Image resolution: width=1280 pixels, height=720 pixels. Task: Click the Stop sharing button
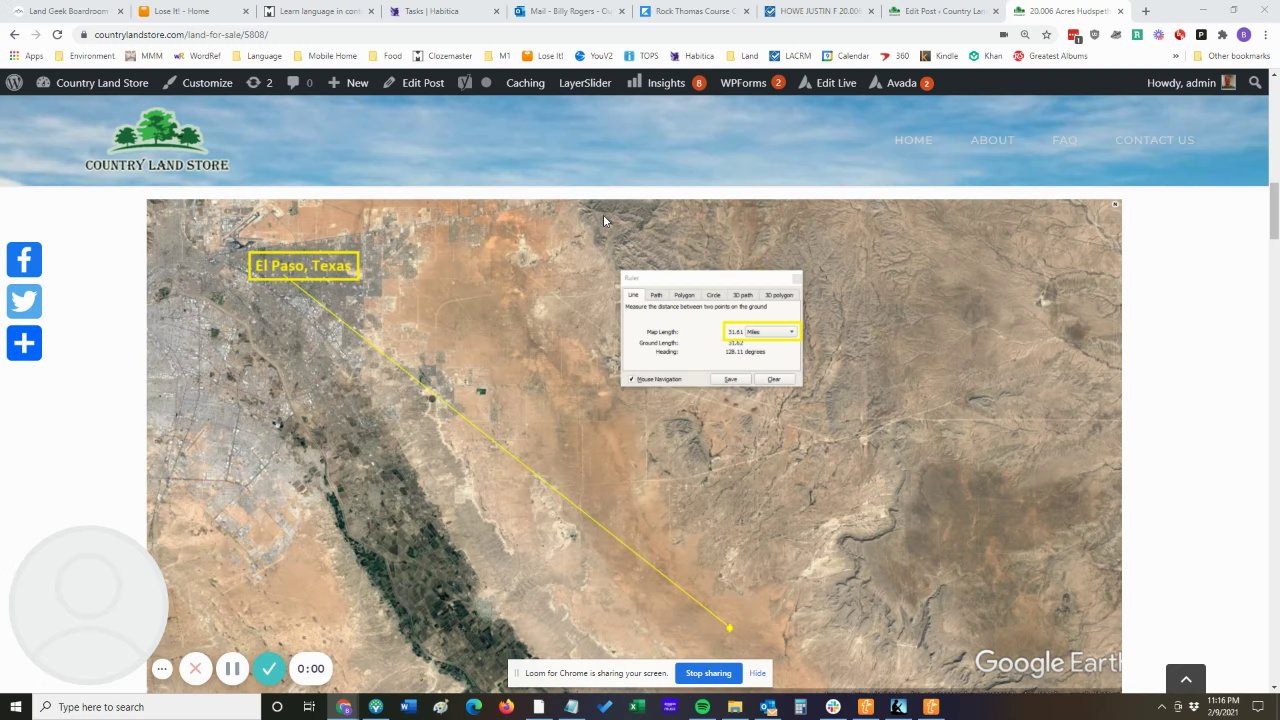coord(708,673)
